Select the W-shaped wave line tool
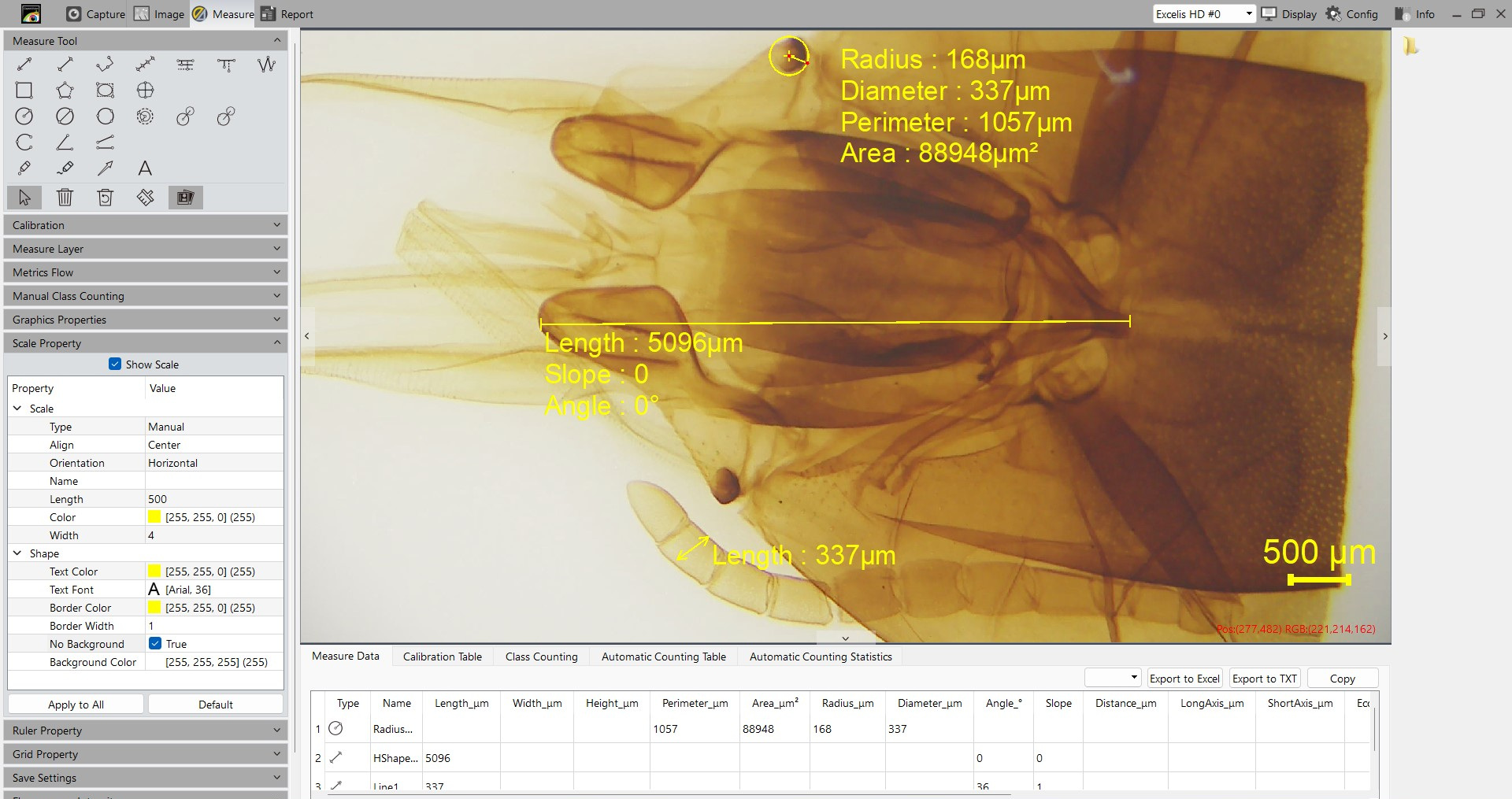1512x799 pixels. coord(267,65)
